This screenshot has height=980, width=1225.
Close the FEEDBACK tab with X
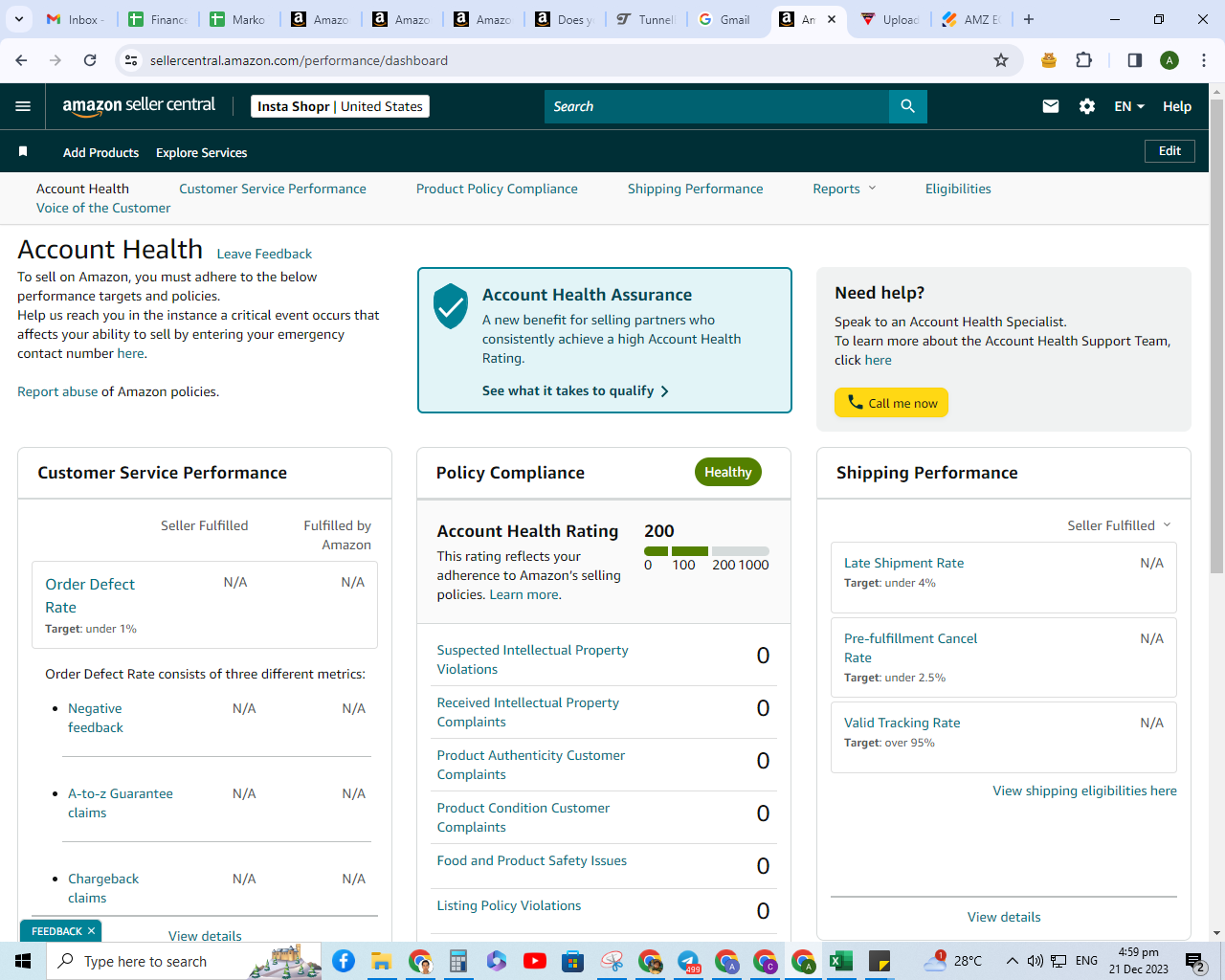pyautogui.click(x=91, y=931)
